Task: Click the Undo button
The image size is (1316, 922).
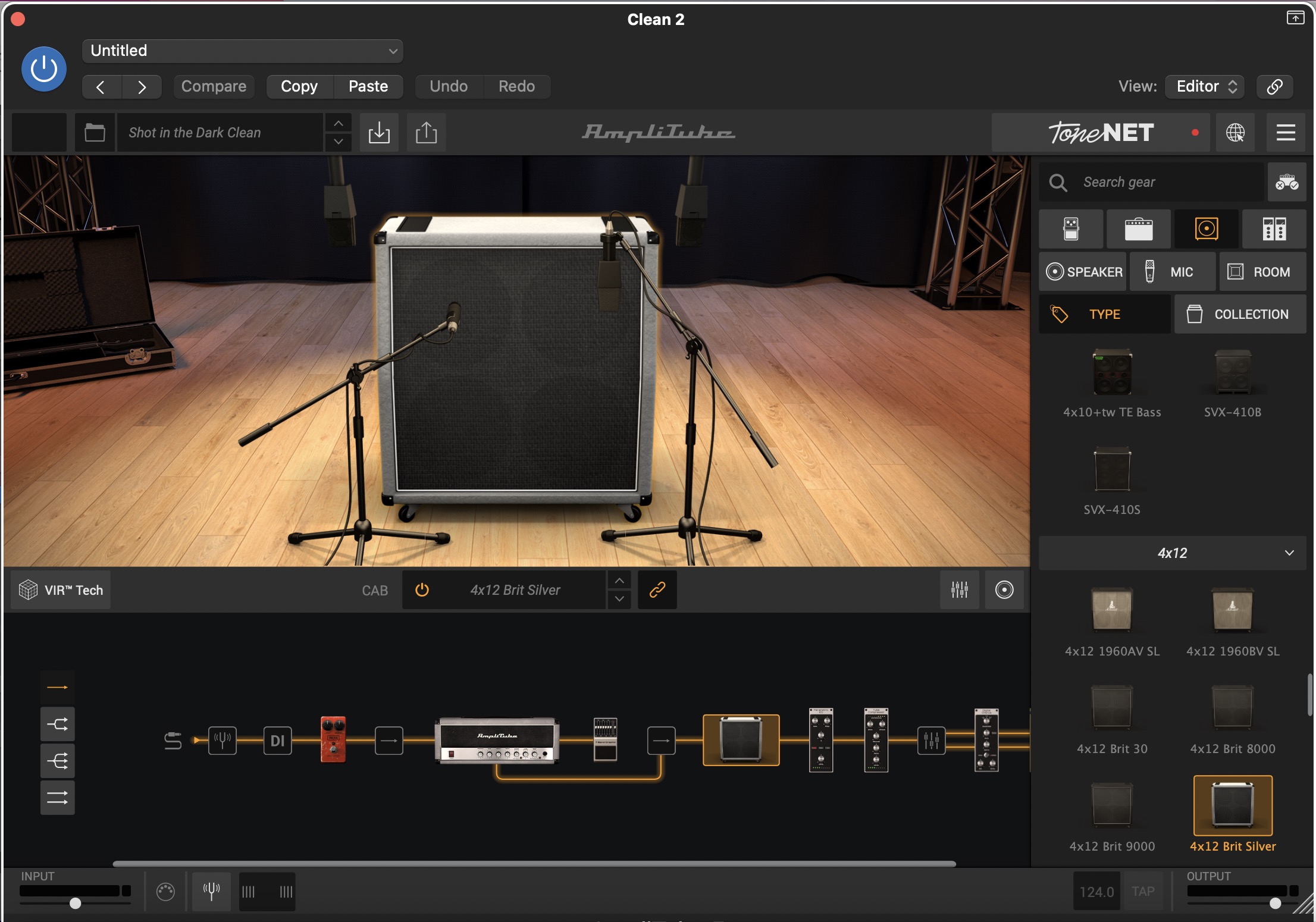Action: (449, 87)
